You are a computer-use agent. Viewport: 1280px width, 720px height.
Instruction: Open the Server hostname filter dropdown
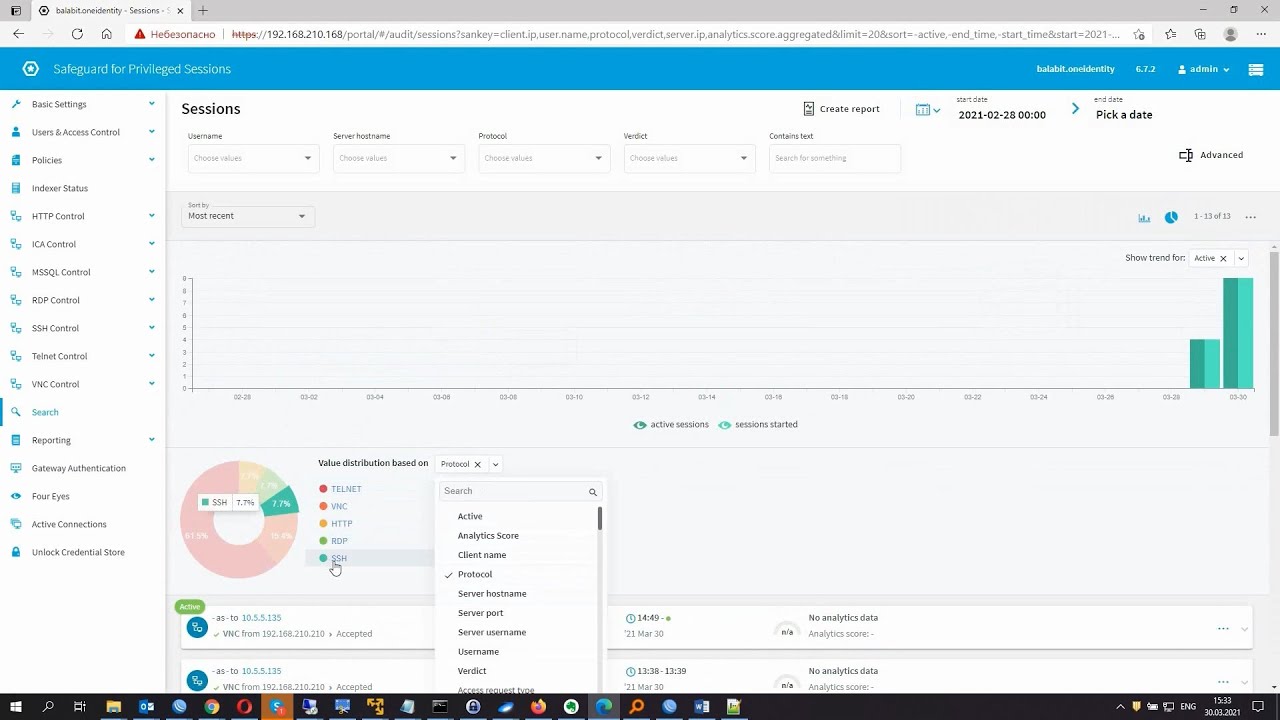pos(398,158)
